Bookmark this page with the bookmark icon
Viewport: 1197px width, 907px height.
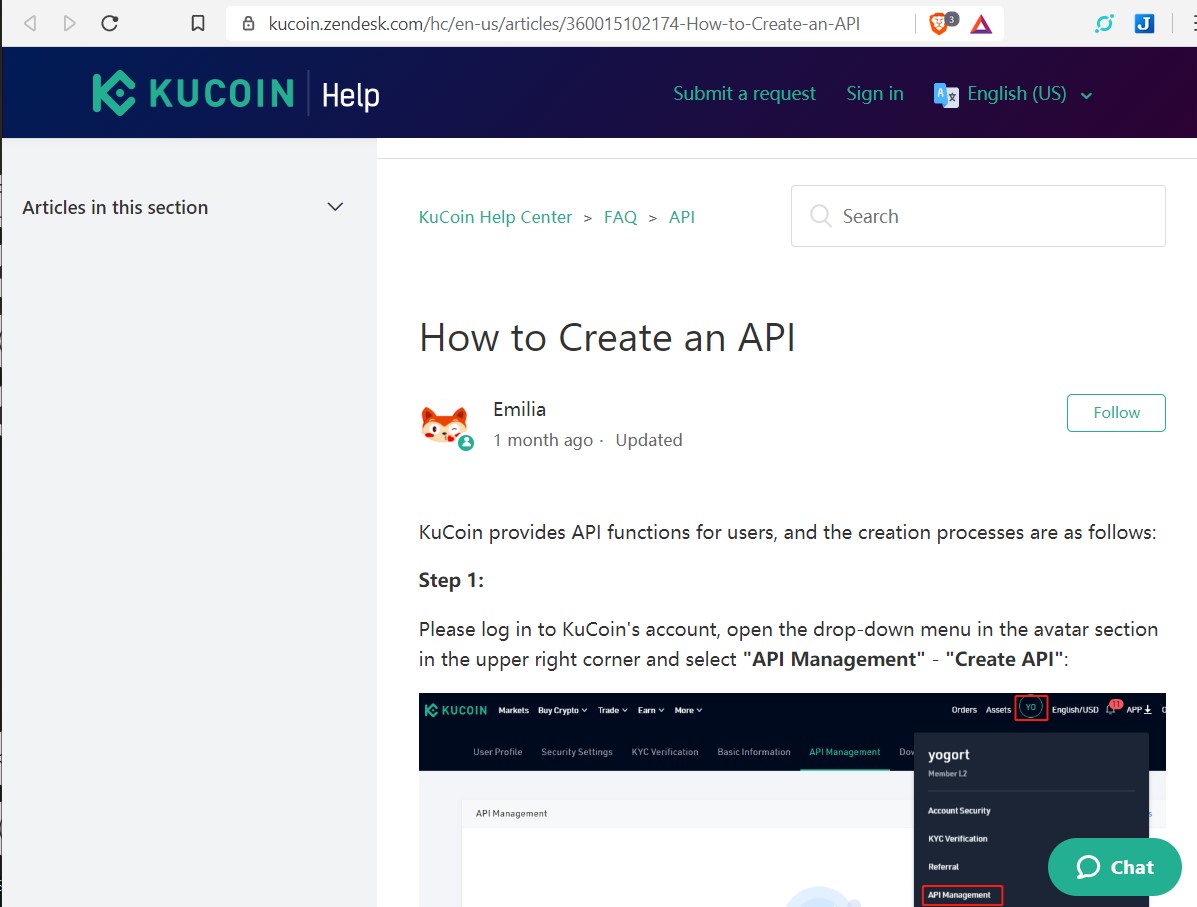[x=198, y=24]
